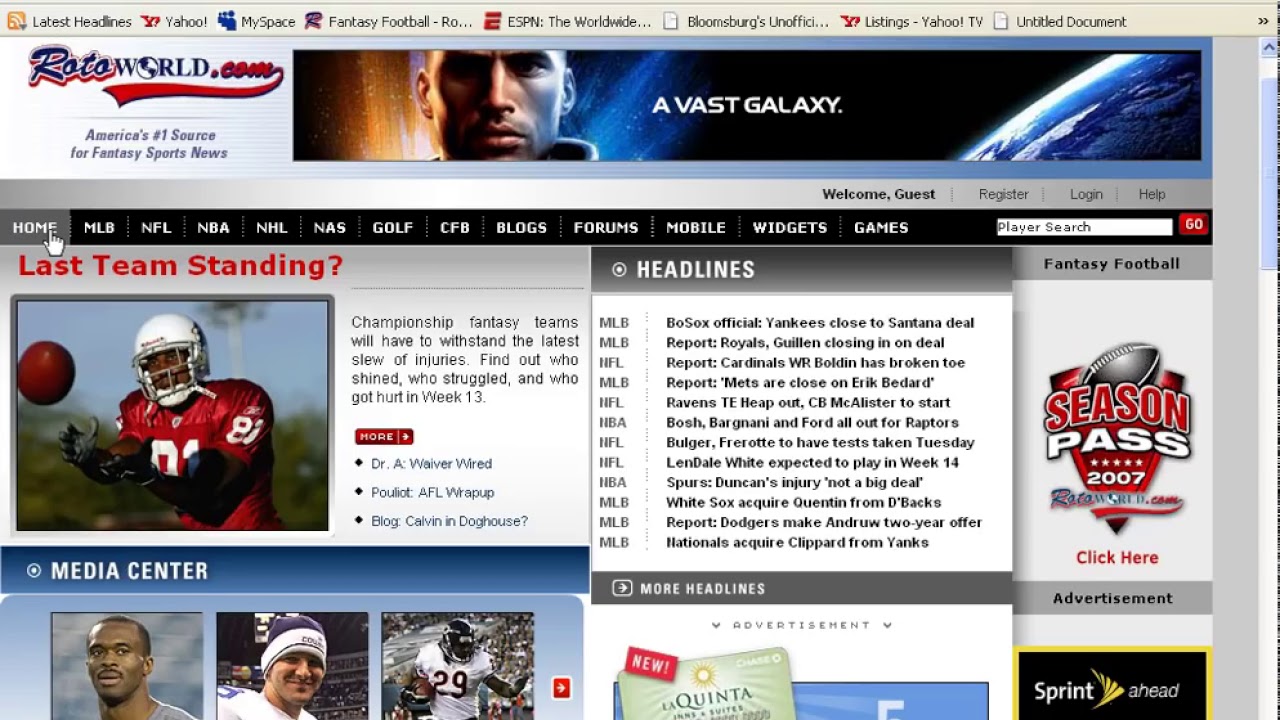Go to the HOME nav tab
Viewport: 1280px width, 720px height.
pos(35,227)
